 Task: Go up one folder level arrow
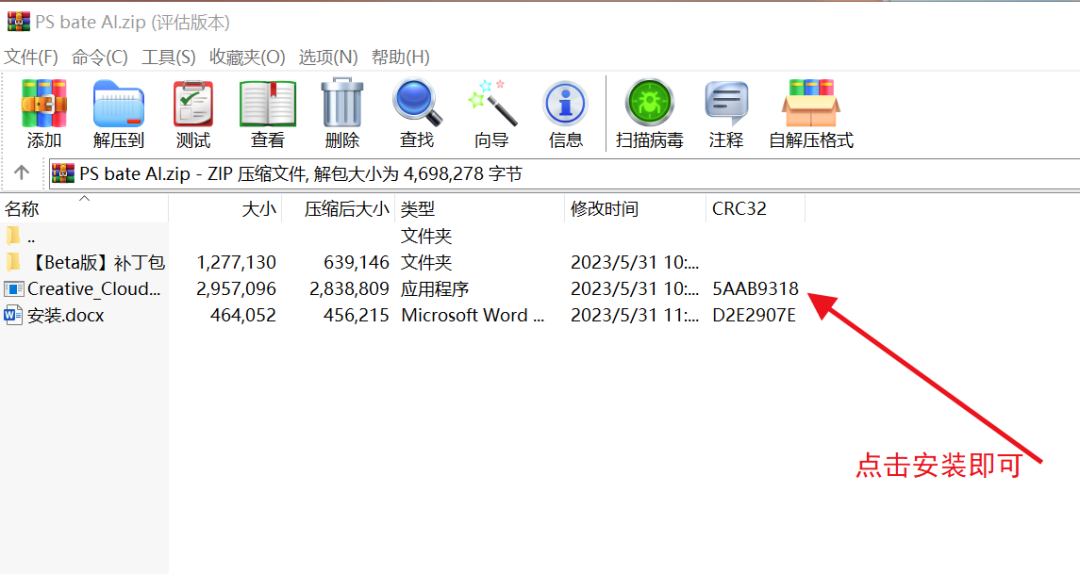coord(21,172)
